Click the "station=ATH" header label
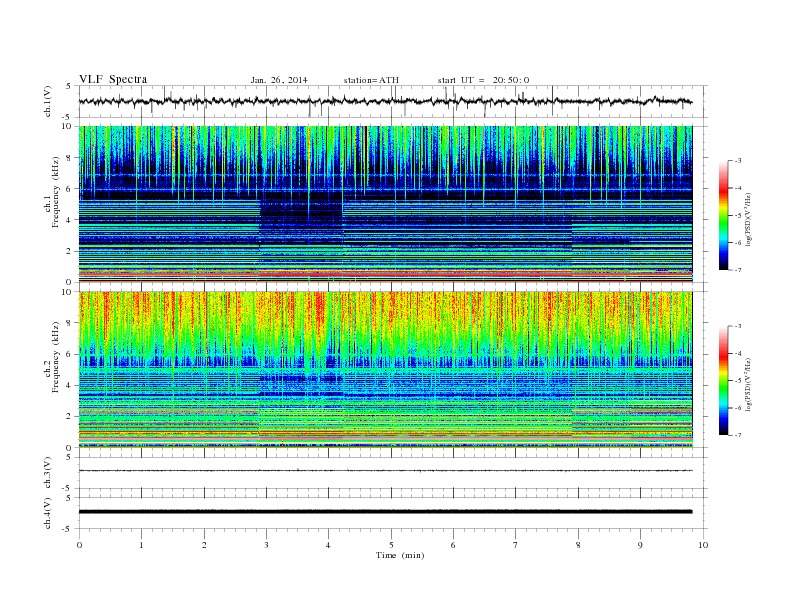Image resolution: width=792 pixels, height=612 pixels. [x=371, y=80]
